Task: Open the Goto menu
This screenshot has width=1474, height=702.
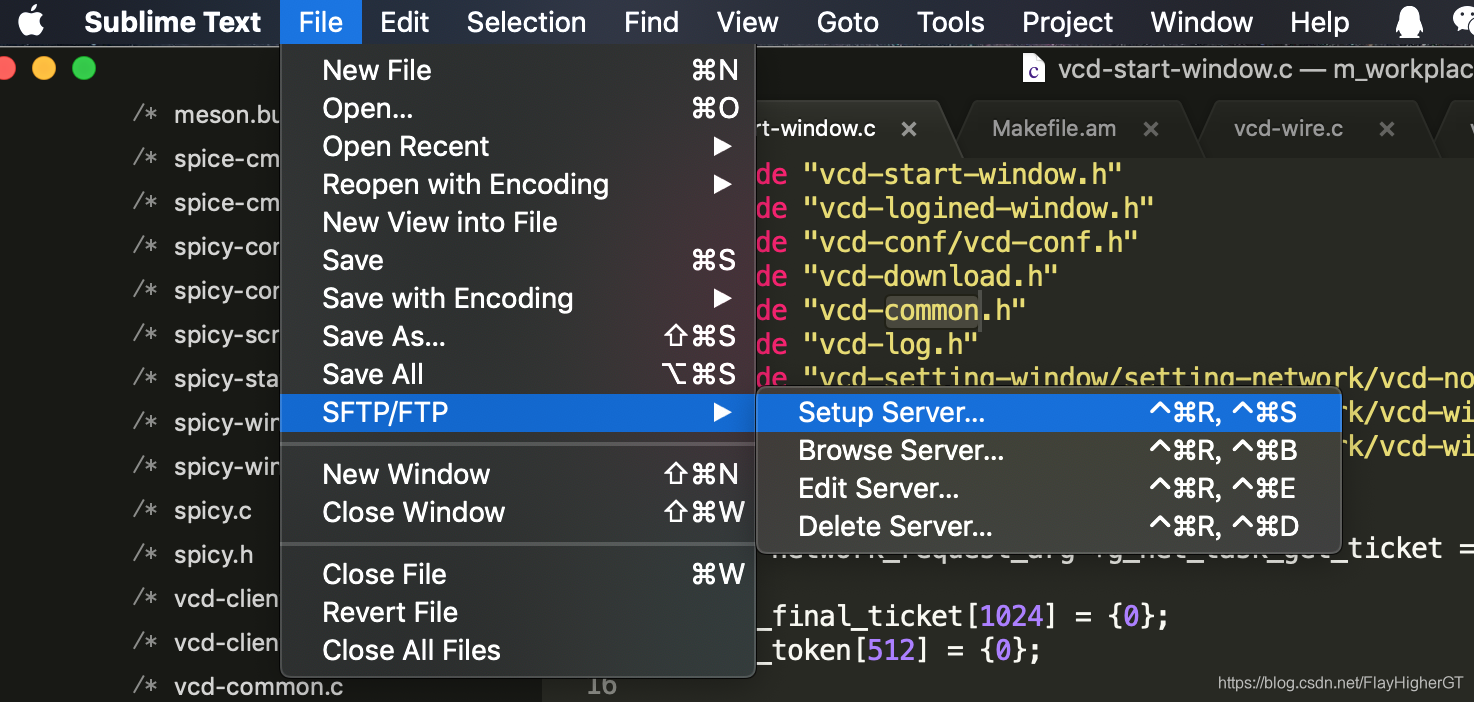Action: (847, 22)
